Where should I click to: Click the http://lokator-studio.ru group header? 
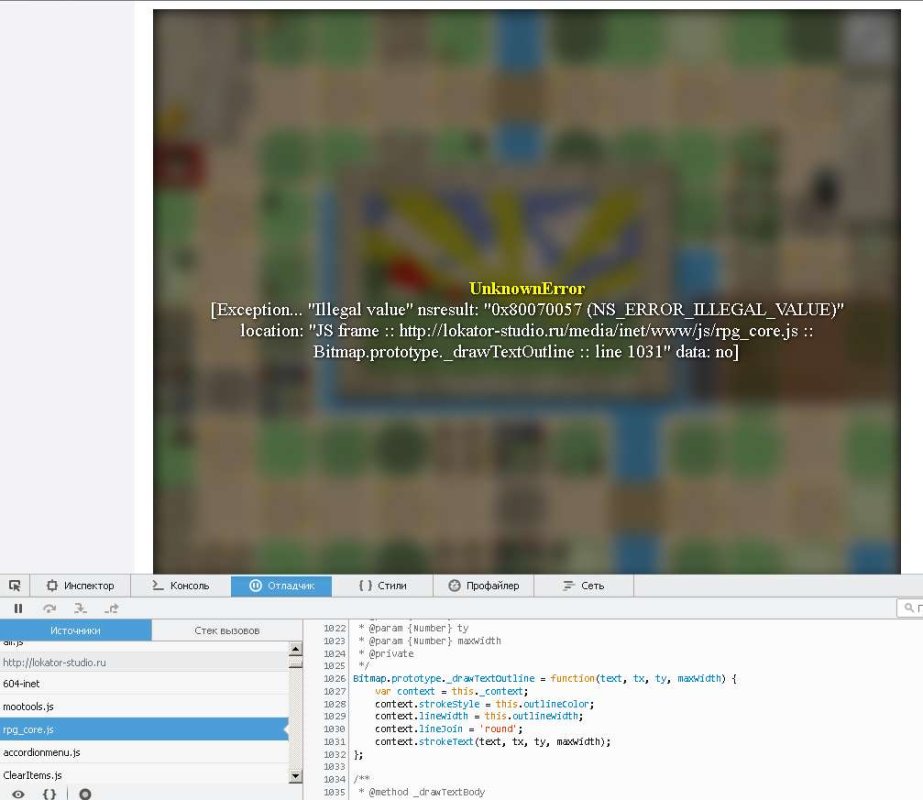144,662
